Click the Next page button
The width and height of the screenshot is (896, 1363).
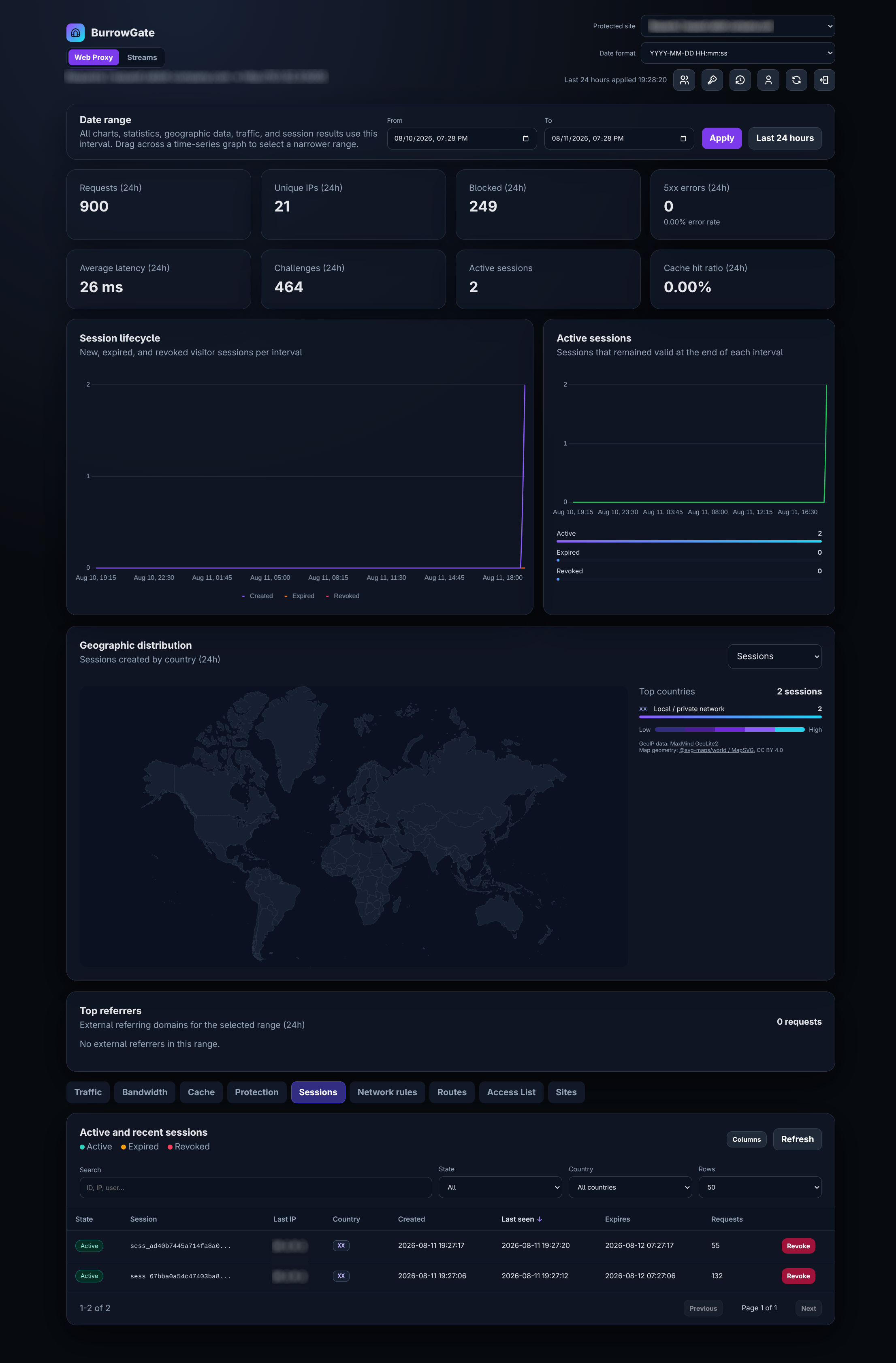pyautogui.click(x=809, y=1308)
